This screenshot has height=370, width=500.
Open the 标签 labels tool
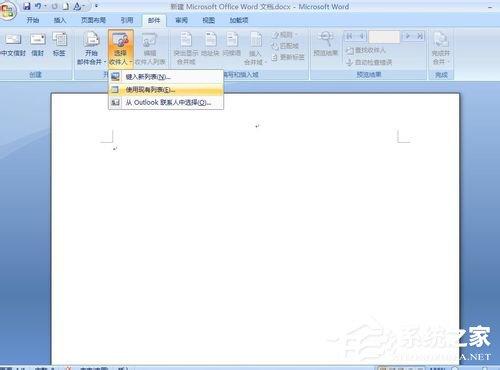click(x=59, y=44)
